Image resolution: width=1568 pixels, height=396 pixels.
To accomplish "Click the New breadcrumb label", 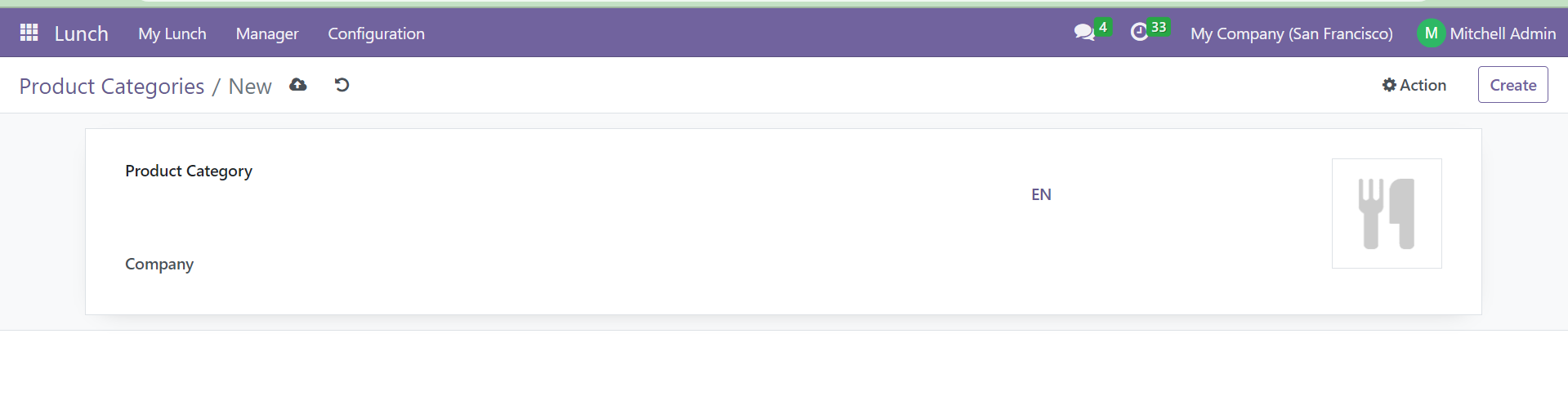I will (x=250, y=86).
